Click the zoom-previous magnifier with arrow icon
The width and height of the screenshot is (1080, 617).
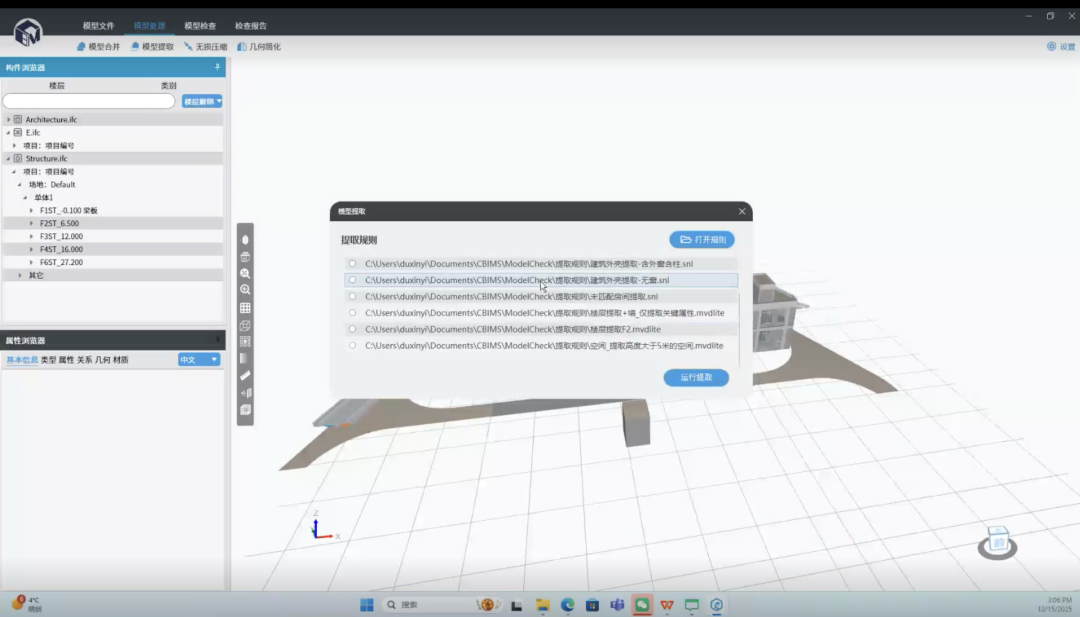(245, 290)
